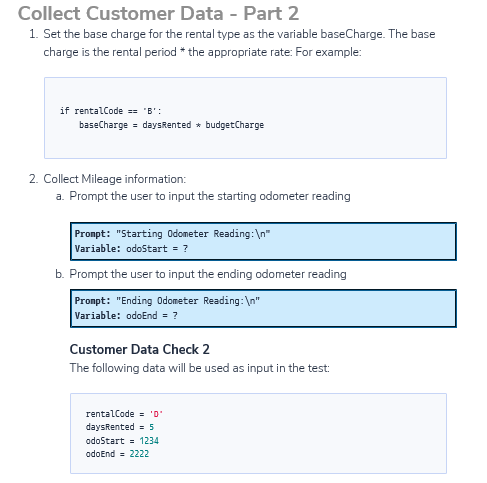Click the 'Variable: odoEnd = ?' line
The width and height of the screenshot is (487, 483).
coord(126,316)
